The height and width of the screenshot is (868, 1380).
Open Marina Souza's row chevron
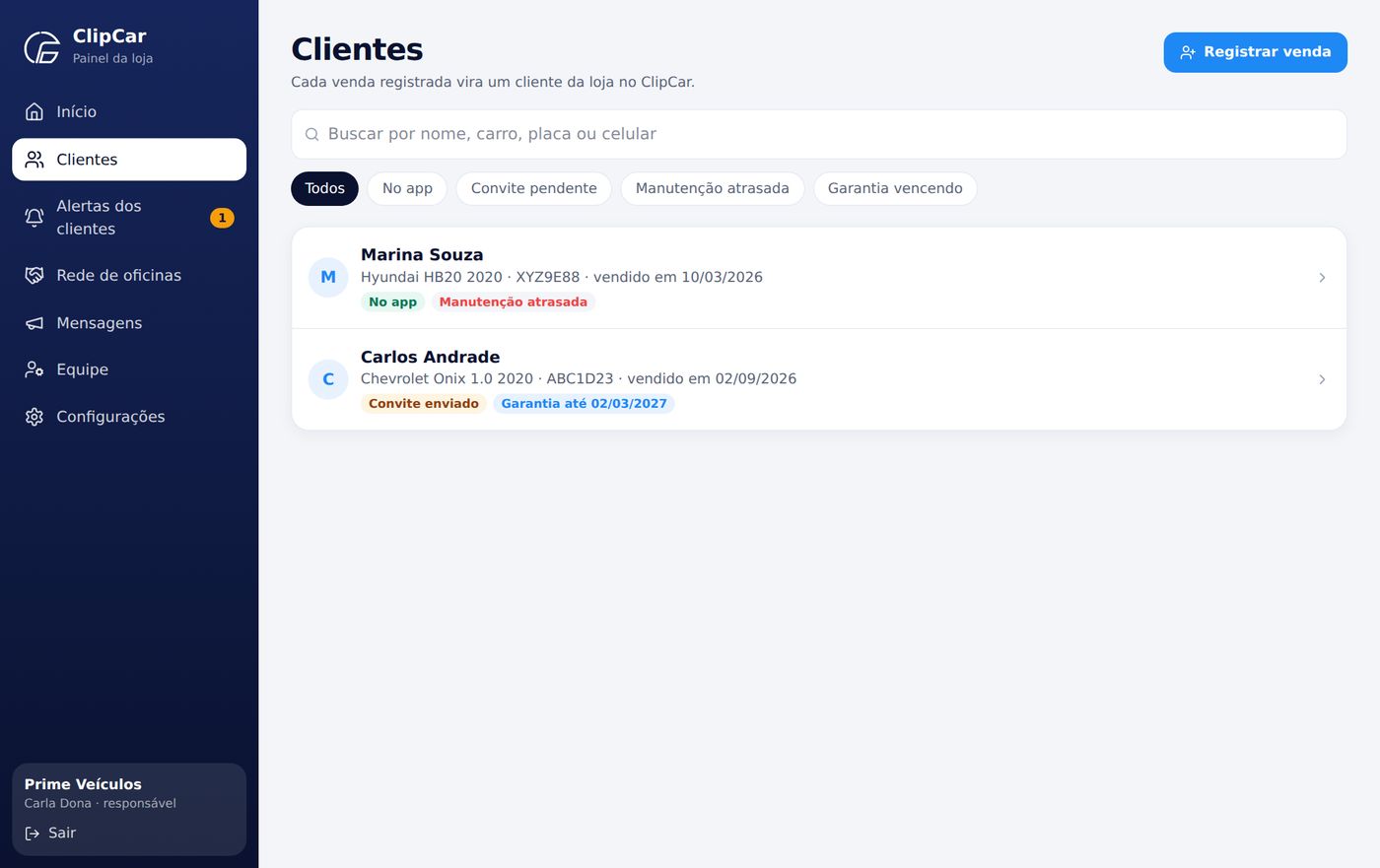pos(1322,278)
